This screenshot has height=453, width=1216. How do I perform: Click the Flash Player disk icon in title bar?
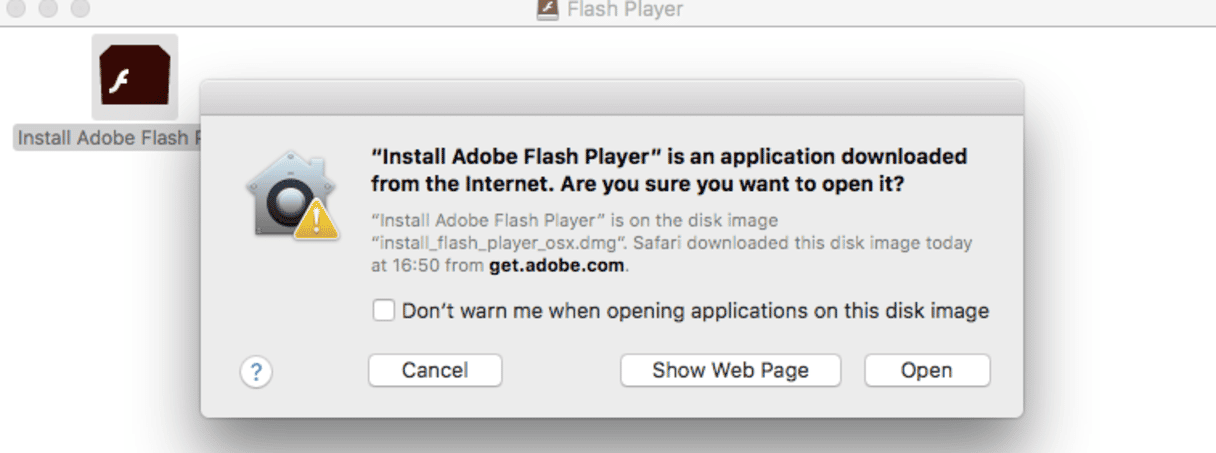coord(547,10)
